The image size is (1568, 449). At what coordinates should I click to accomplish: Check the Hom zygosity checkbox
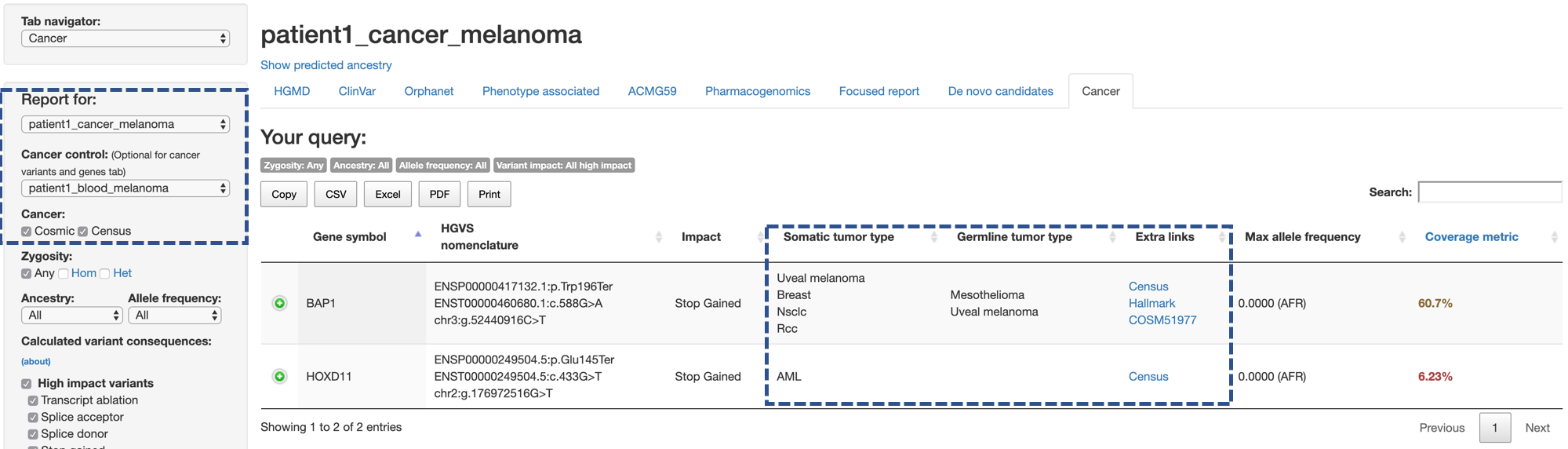click(x=64, y=274)
